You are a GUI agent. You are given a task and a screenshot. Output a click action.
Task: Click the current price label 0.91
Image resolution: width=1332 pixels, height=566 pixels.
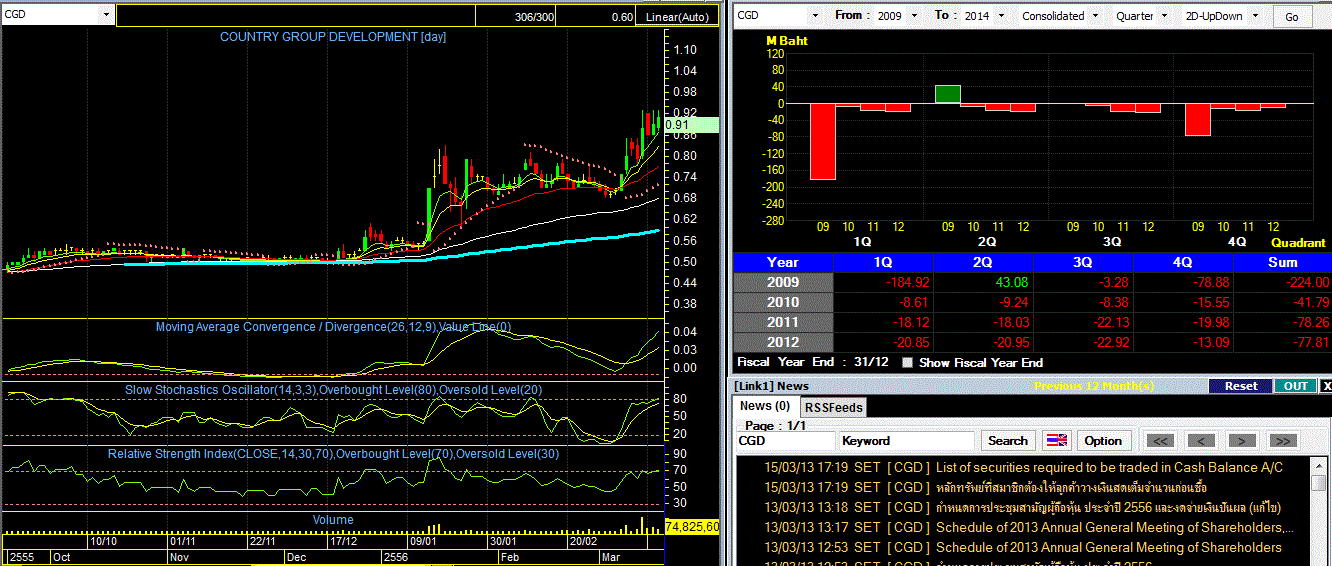pos(692,125)
